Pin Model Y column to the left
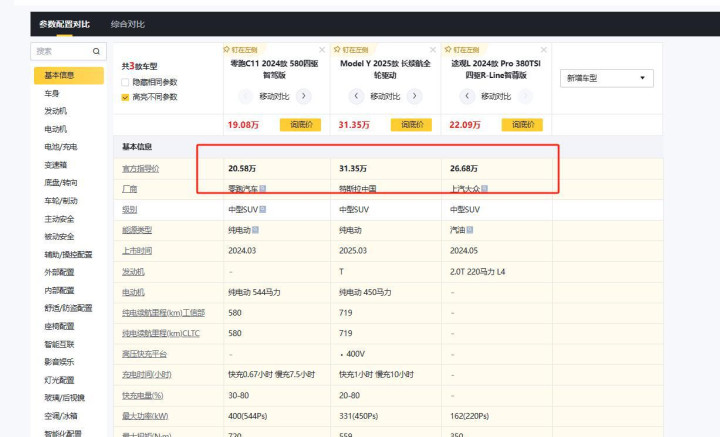720x437 pixels. coord(351,50)
